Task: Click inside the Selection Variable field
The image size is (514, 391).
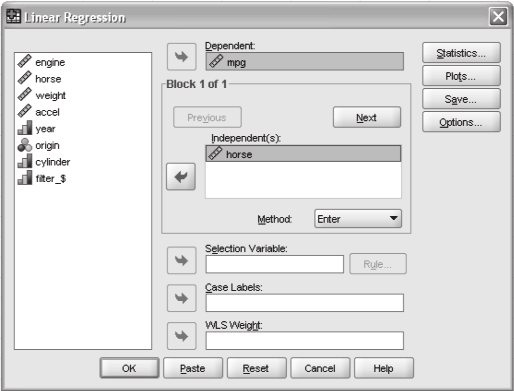Action: pos(275,264)
